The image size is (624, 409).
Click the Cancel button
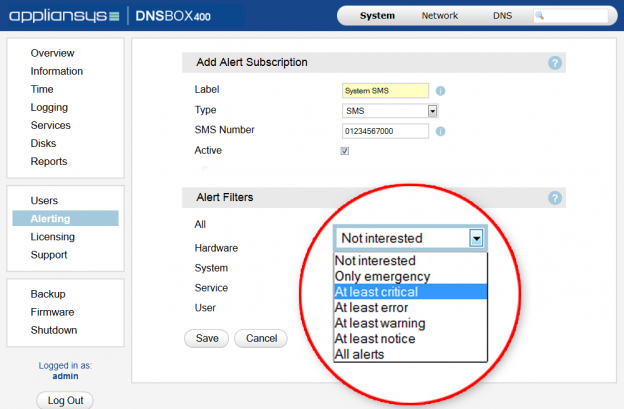pos(260,338)
